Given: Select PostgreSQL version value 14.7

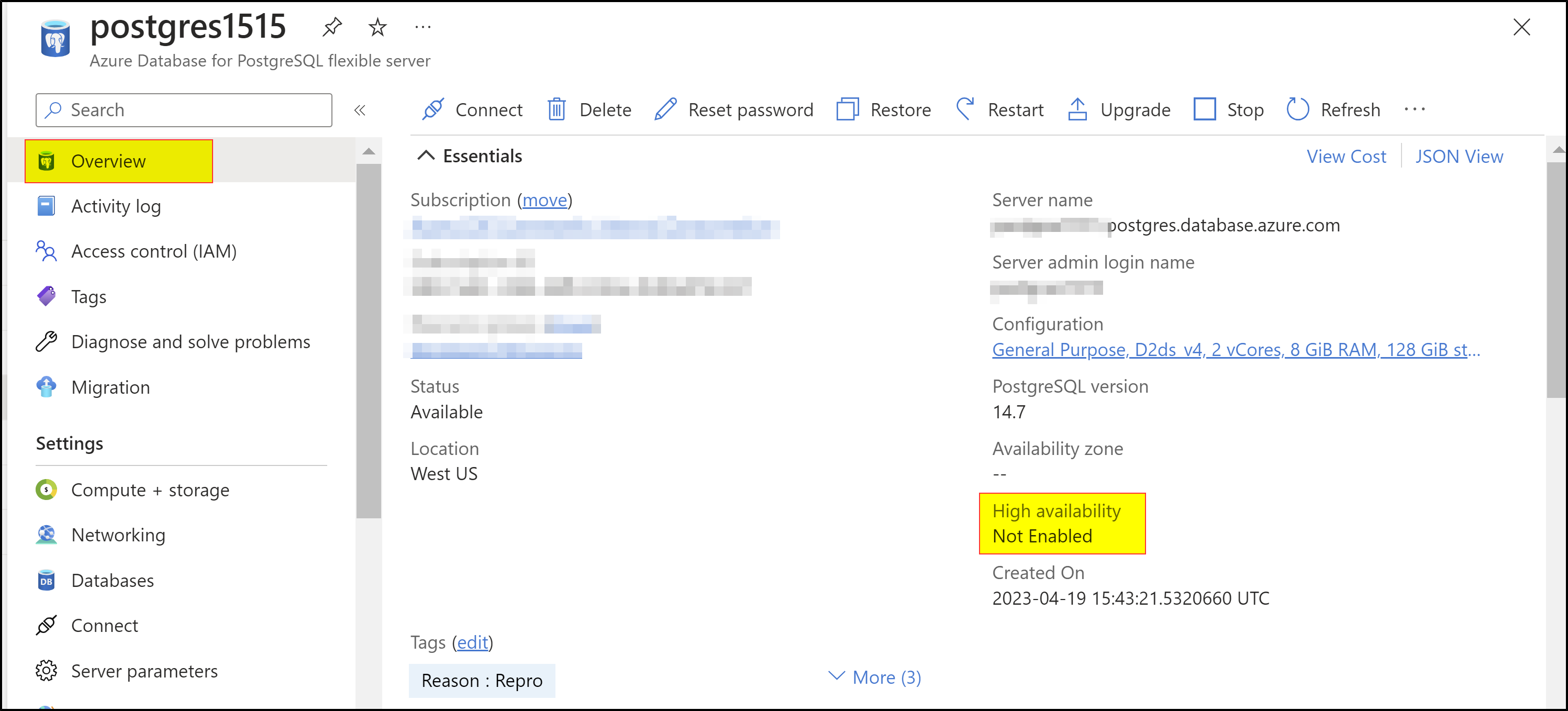Looking at the screenshot, I should (x=1009, y=412).
